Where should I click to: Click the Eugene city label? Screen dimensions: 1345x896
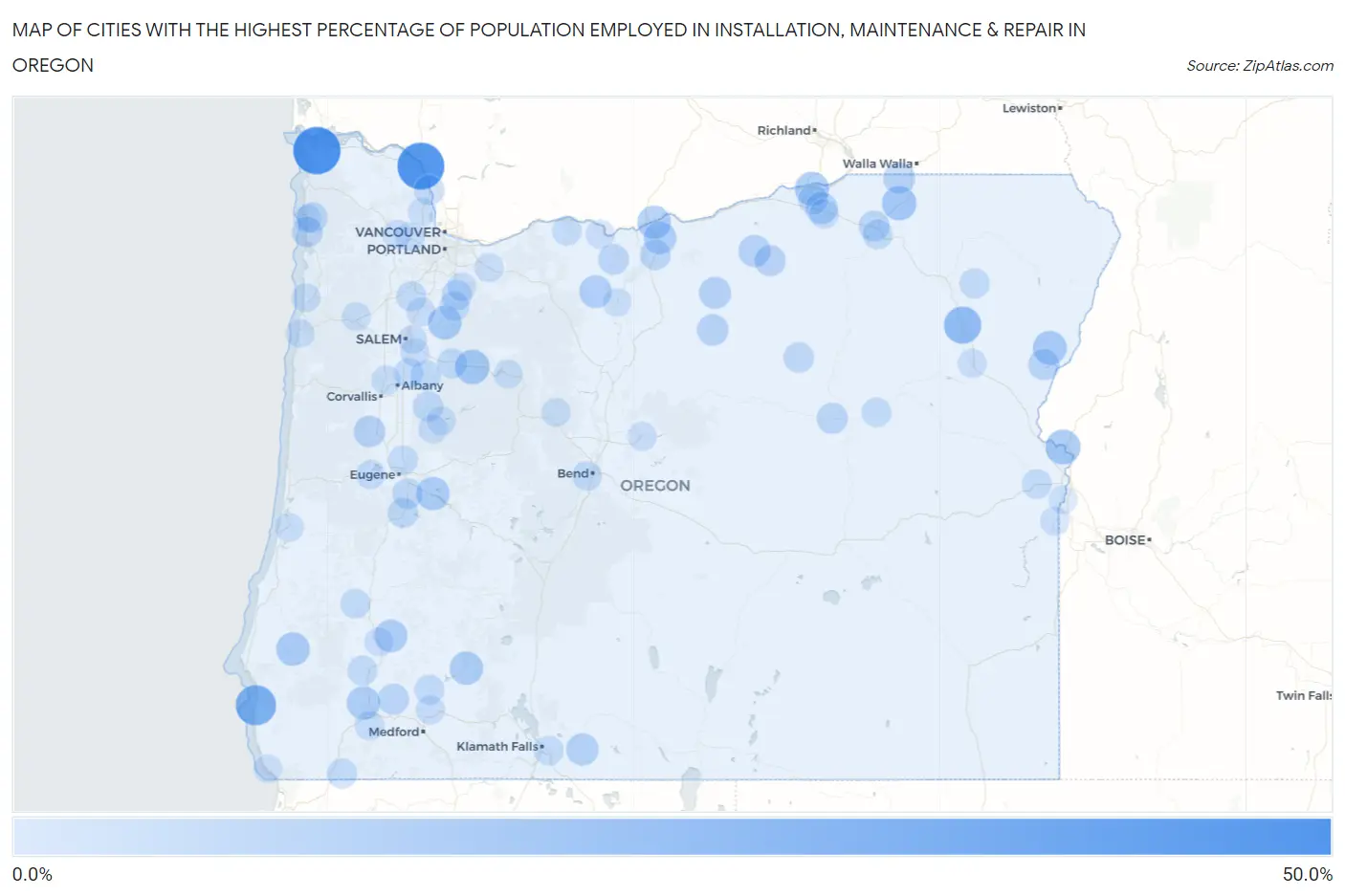coord(372,475)
